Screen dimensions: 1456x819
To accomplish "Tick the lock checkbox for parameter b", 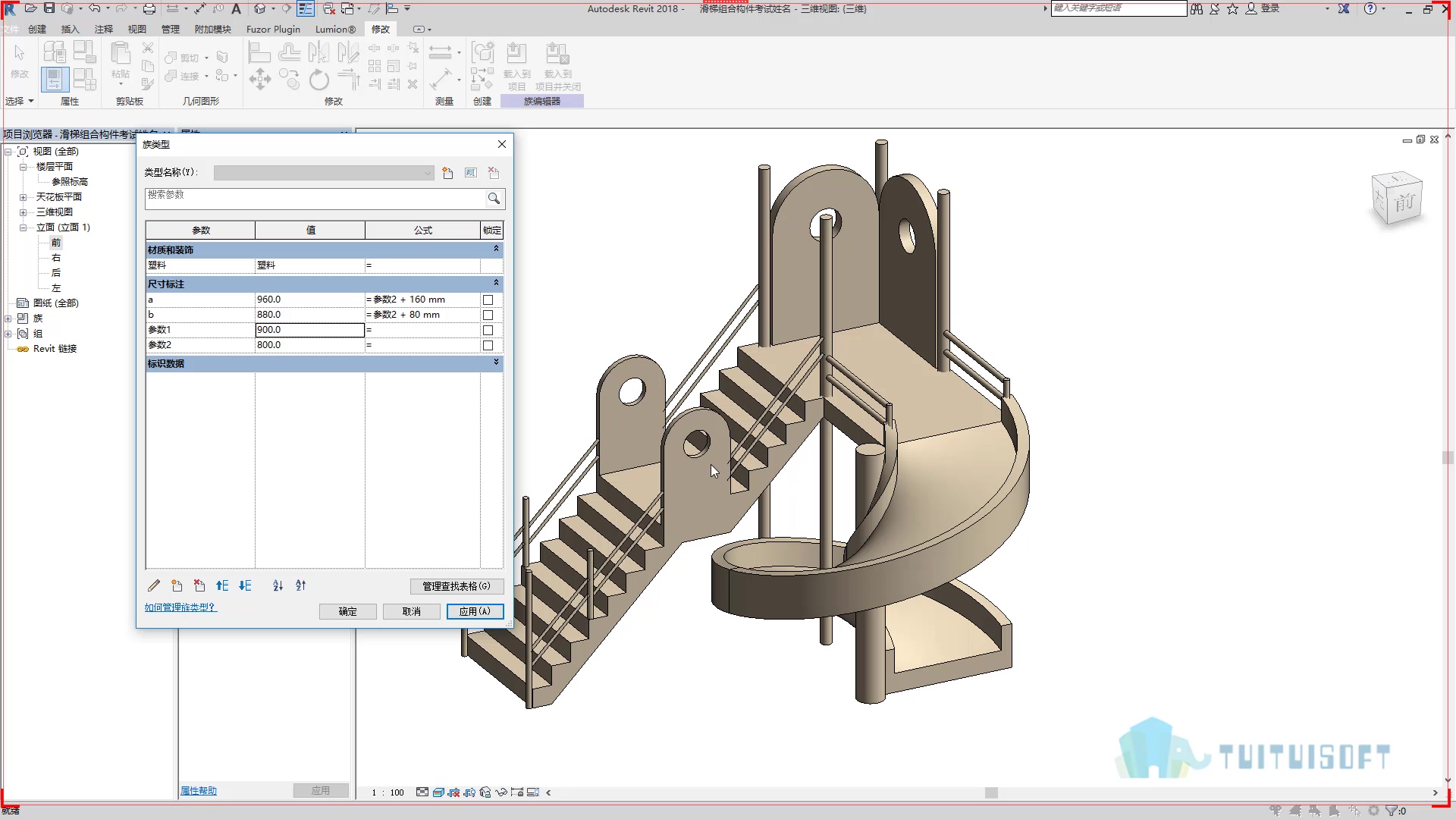I will coord(488,315).
